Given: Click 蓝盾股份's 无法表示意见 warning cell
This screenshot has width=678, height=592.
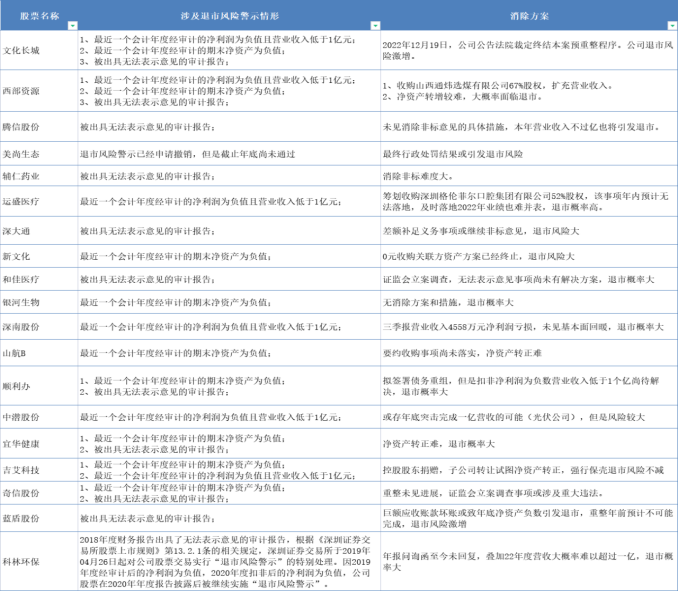Looking at the screenshot, I should [x=229, y=518].
